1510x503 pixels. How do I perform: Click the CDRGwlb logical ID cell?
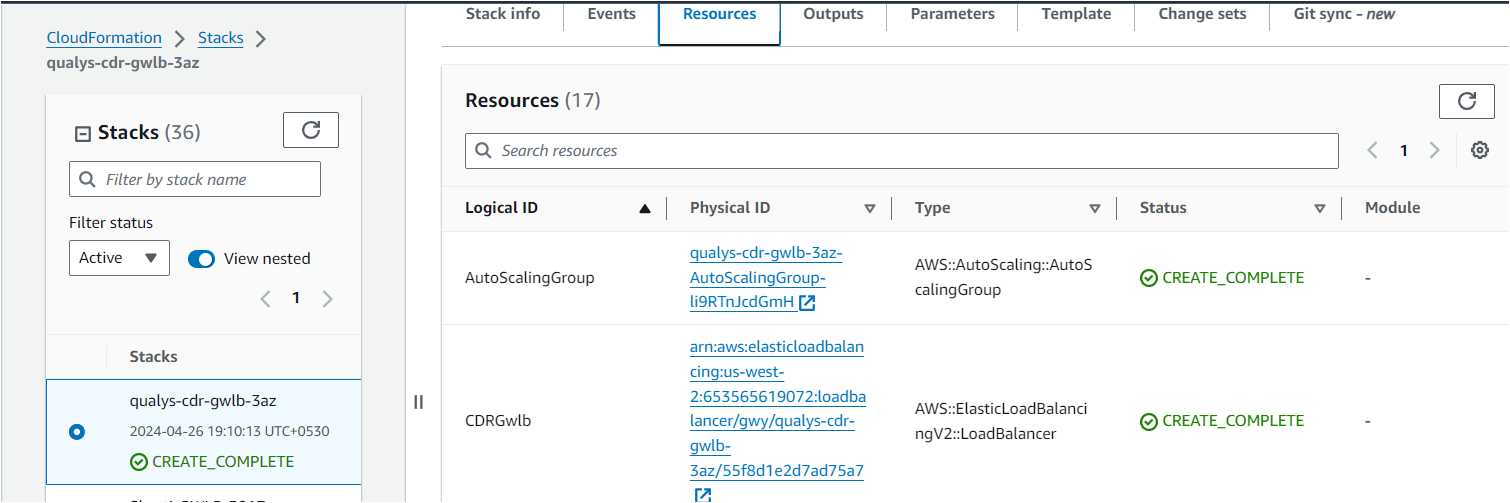click(x=498, y=421)
